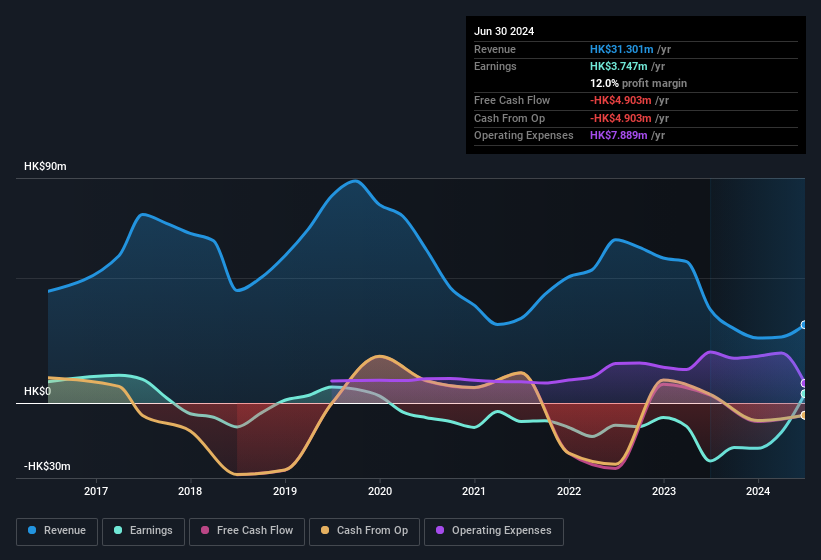Click the 2024 x-axis label
This screenshot has width=821, height=560.
(x=758, y=491)
